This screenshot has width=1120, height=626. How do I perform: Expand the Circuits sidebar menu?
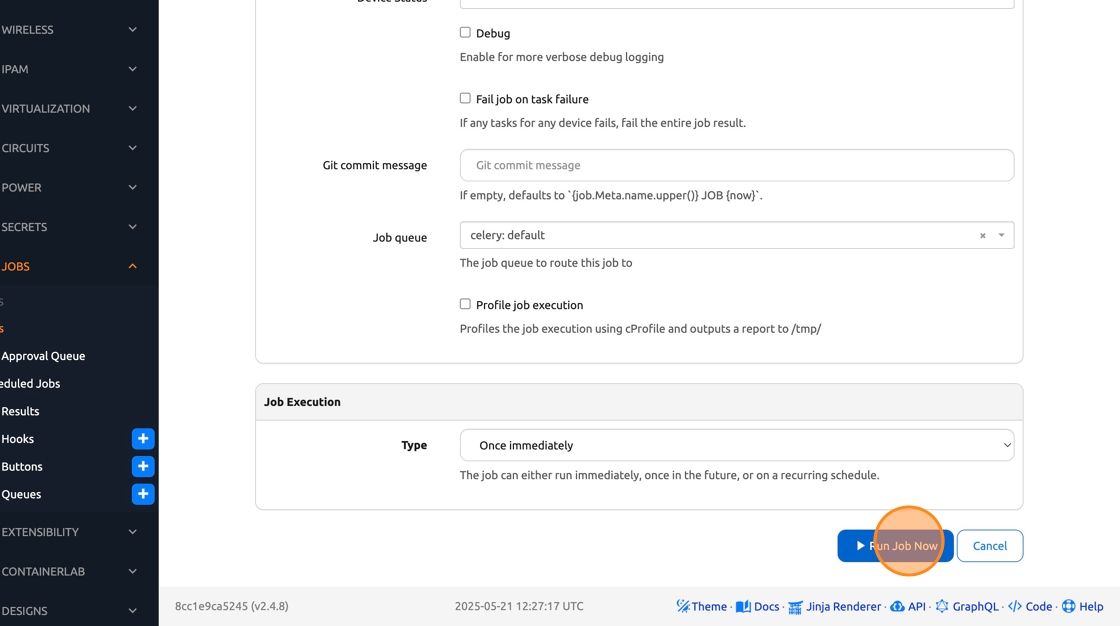coord(132,148)
